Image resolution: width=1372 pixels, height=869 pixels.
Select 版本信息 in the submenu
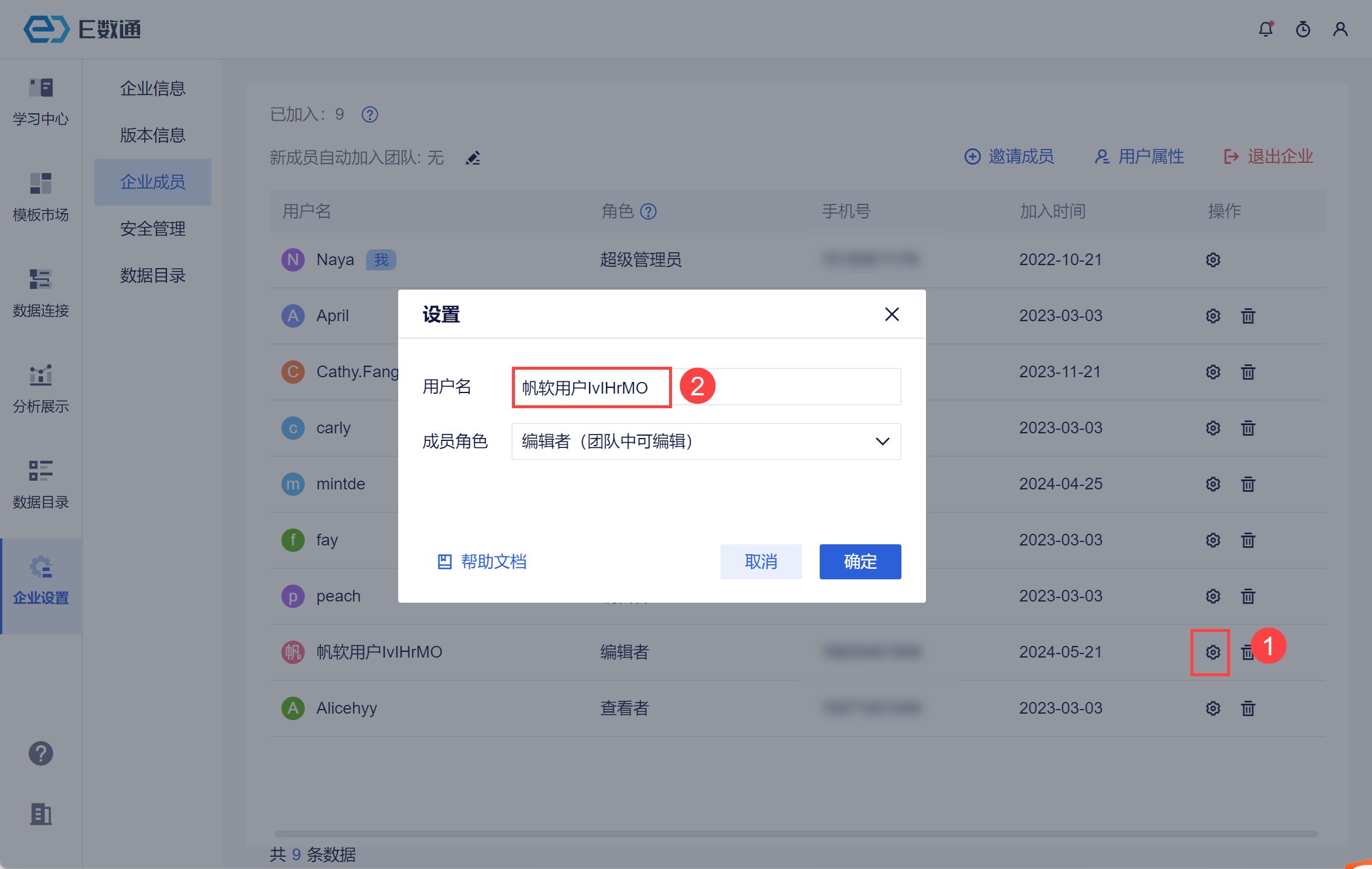(152, 135)
